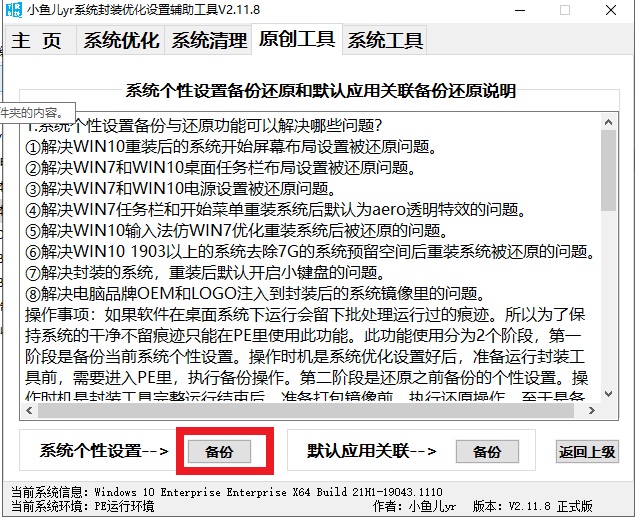The height and width of the screenshot is (519, 635).
Task: Click 备份 button for 默认应用关联
Action: click(x=486, y=452)
